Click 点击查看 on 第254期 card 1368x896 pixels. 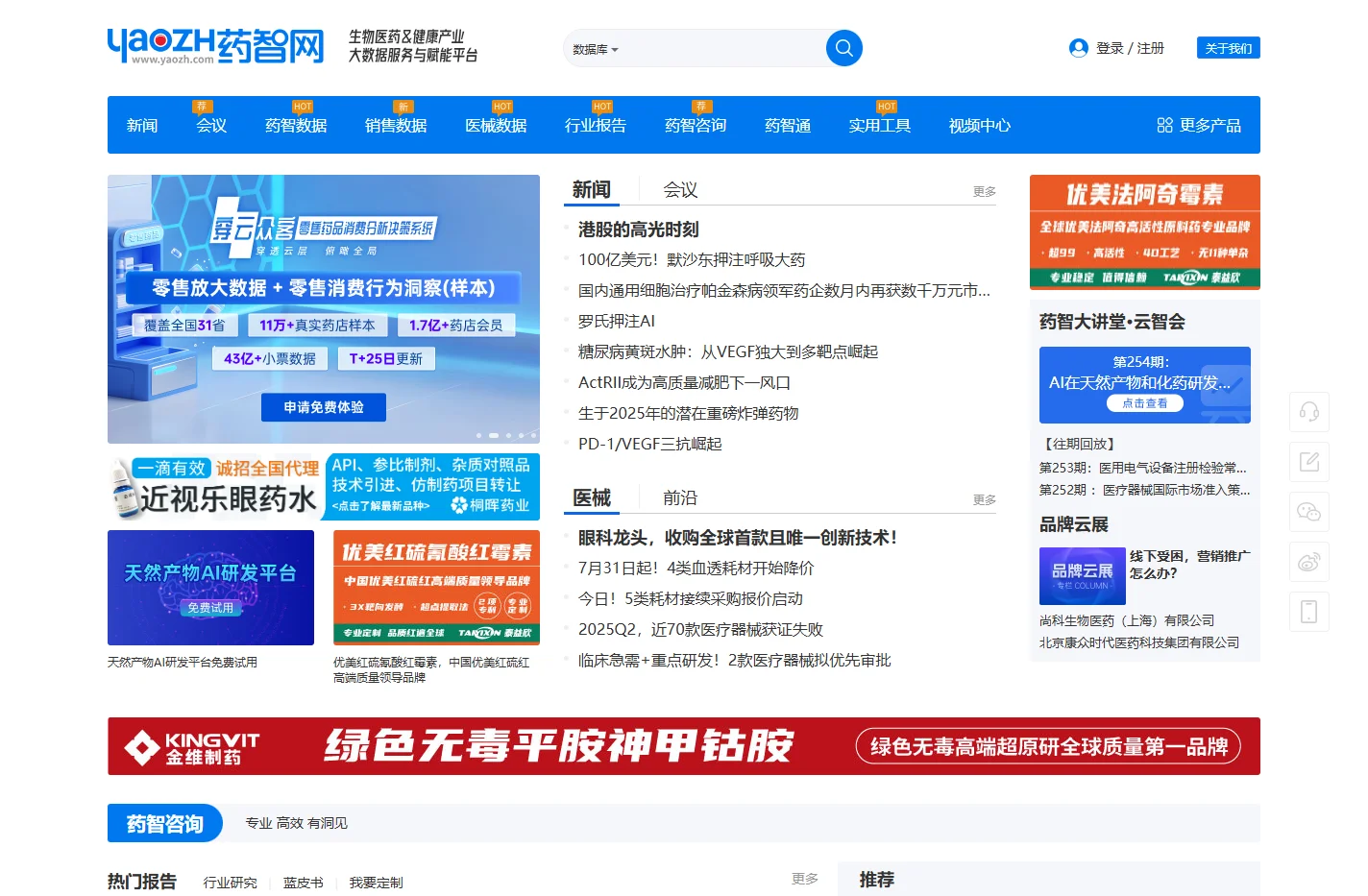coord(1145,403)
